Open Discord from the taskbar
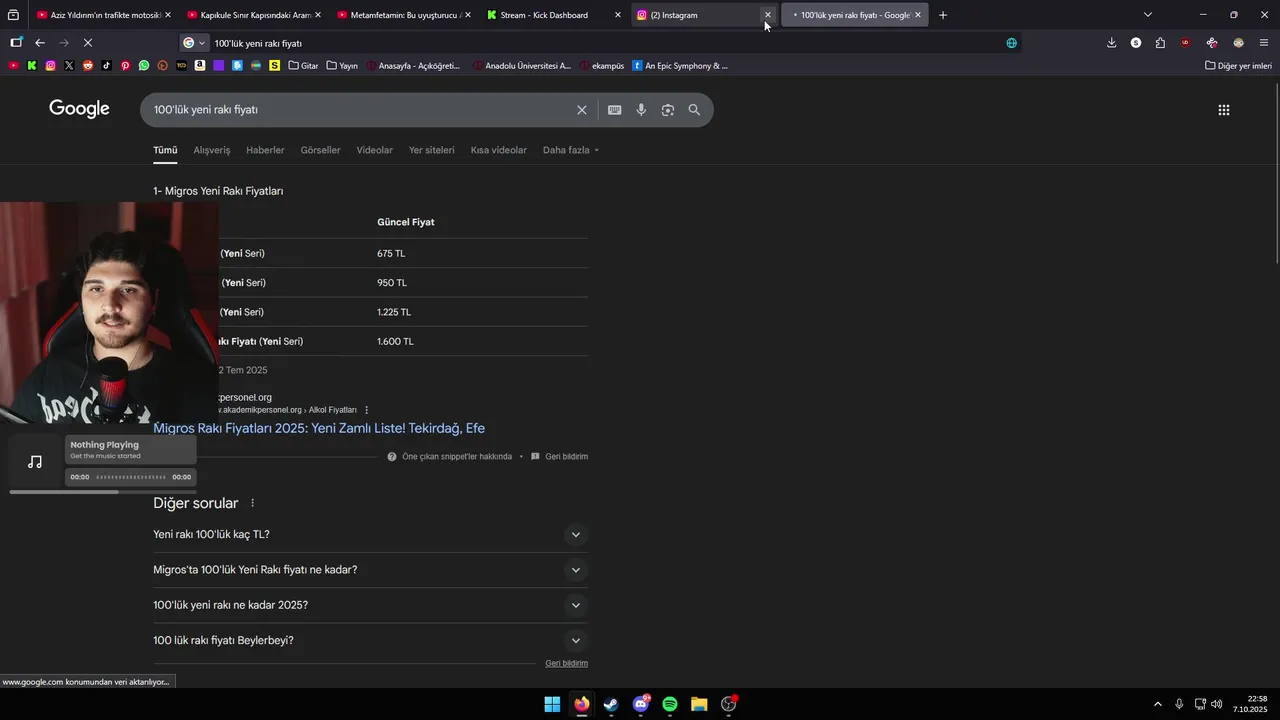Image resolution: width=1280 pixels, height=720 pixels. click(641, 704)
